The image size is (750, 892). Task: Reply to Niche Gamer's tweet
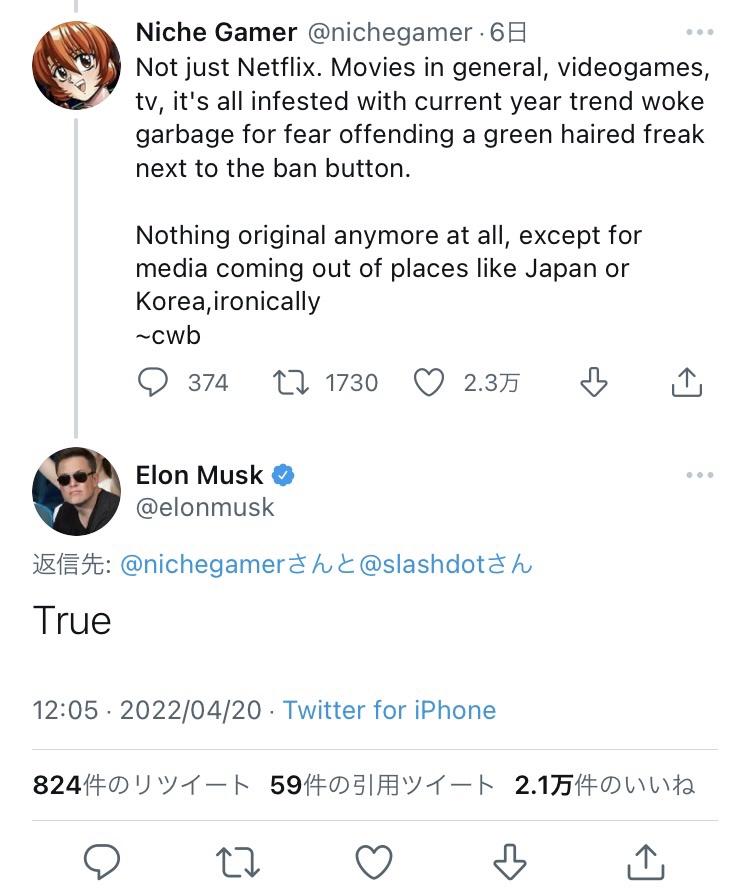pos(154,383)
